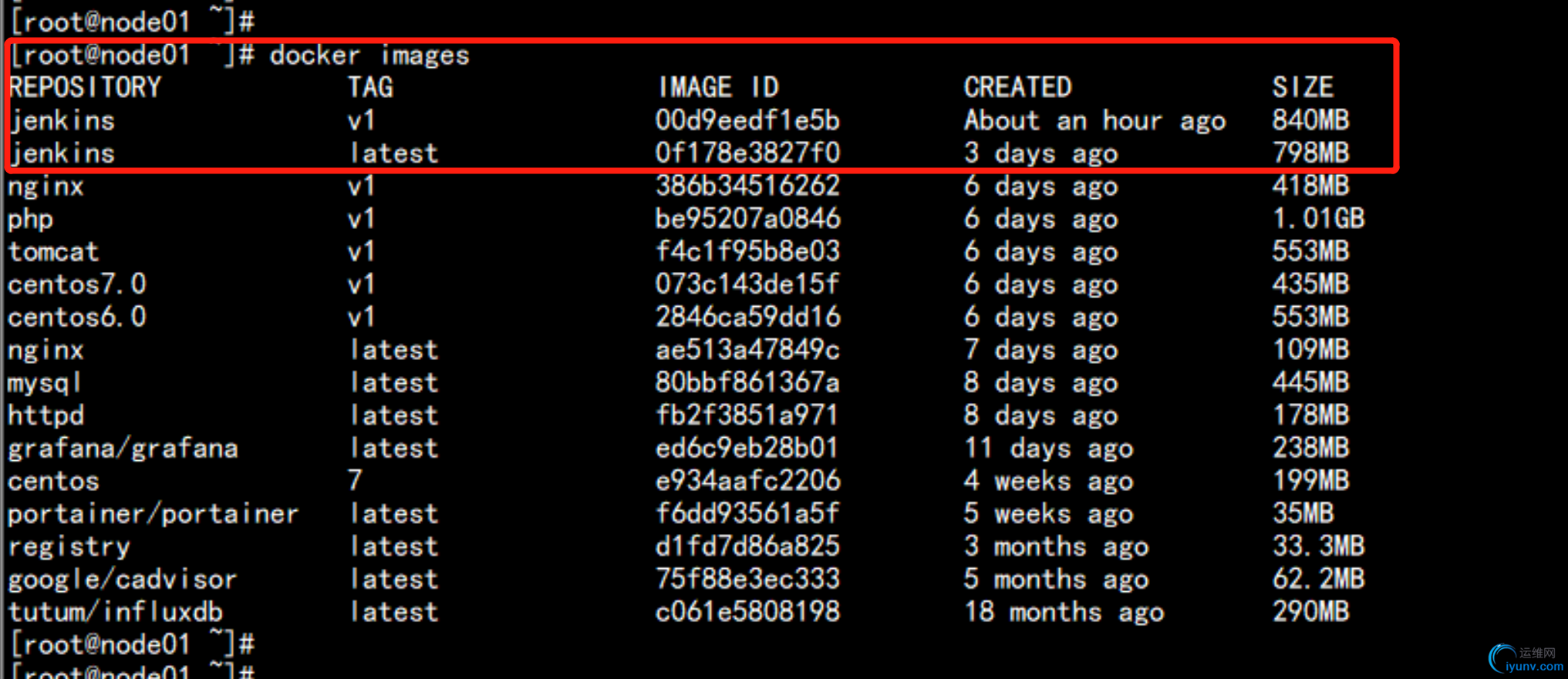The width and height of the screenshot is (1568, 679).
Task: Click the 1.01GB size value
Action: pyautogui.click(x=1318, y=220)
